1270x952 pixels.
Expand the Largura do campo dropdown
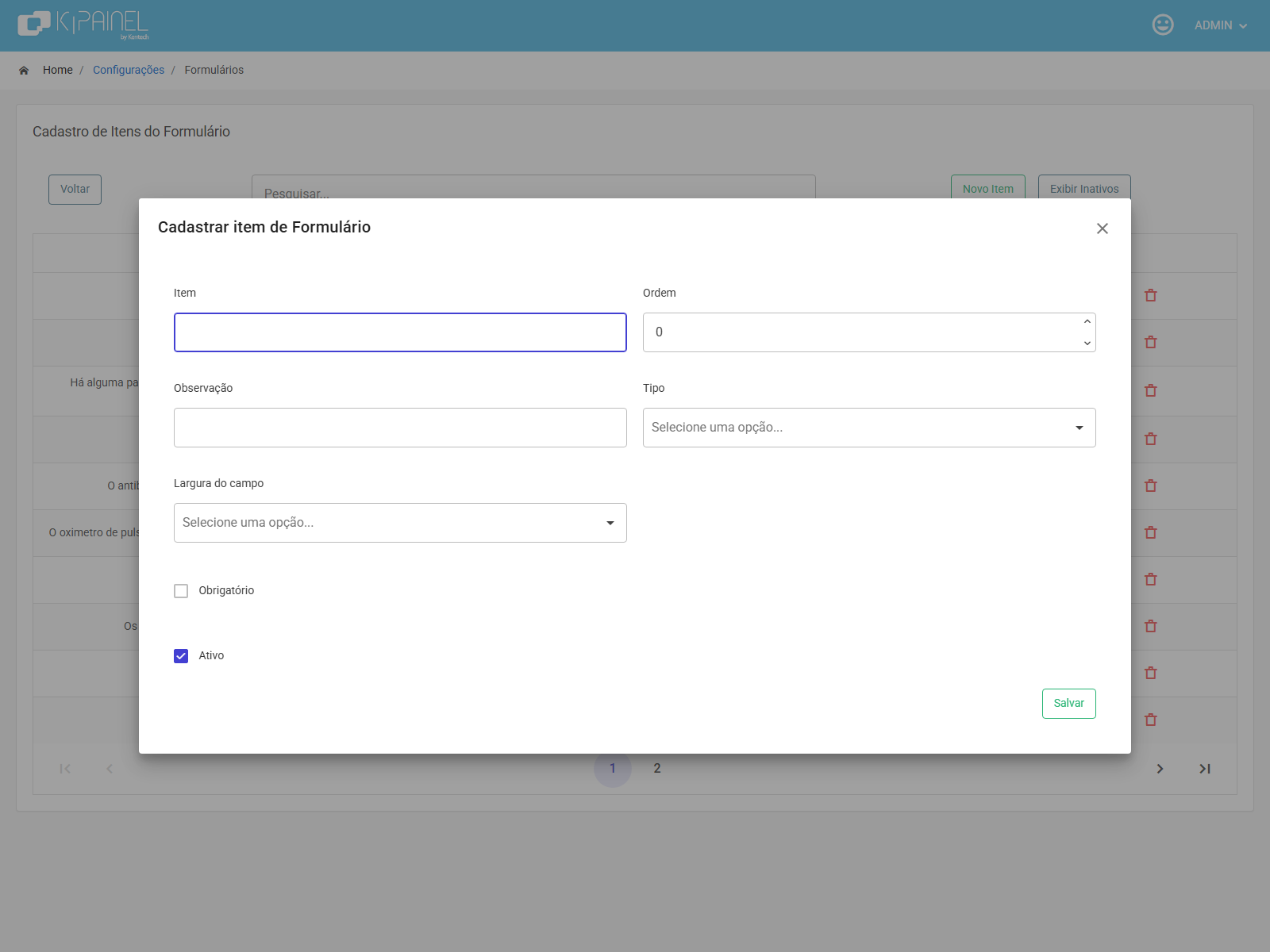(x=400, y=523)
